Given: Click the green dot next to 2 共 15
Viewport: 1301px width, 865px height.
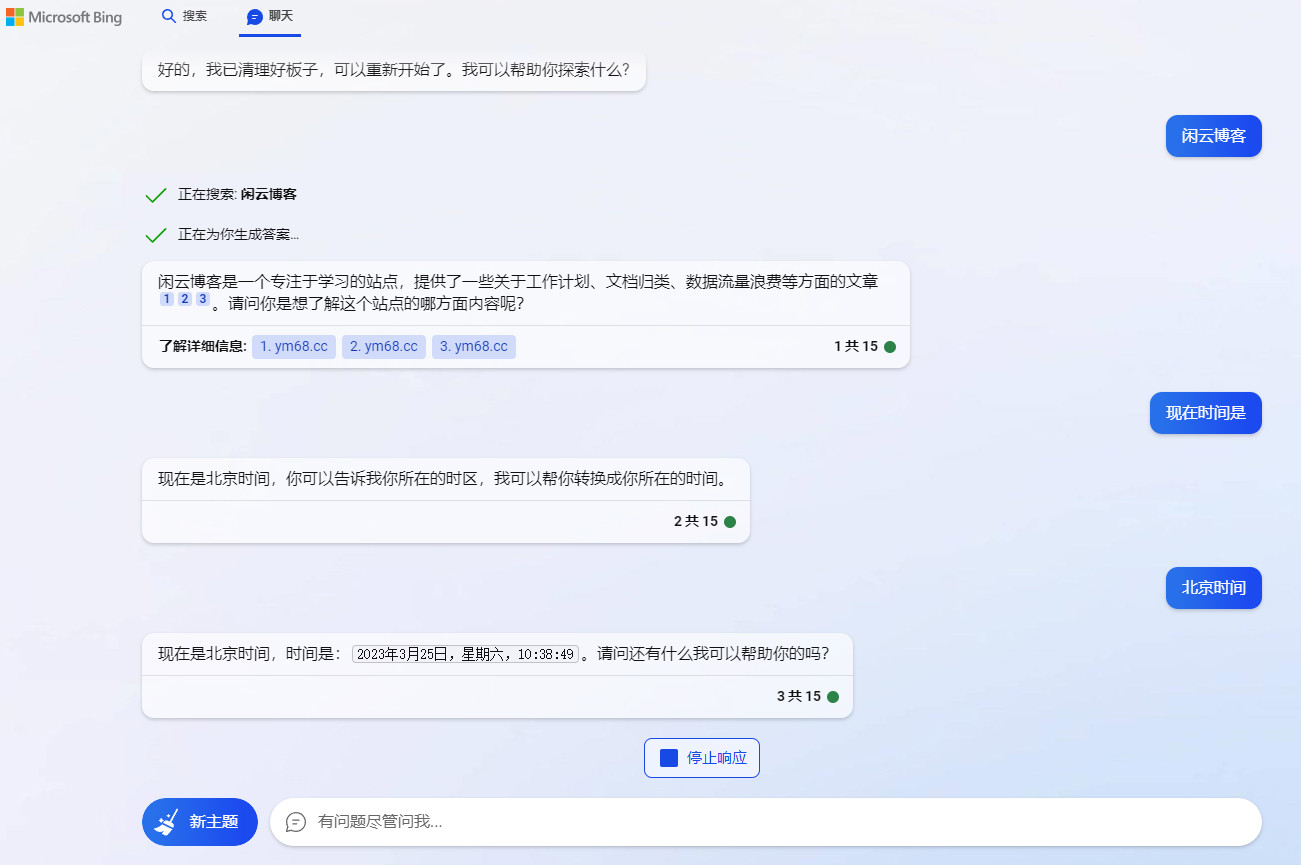Looking at the screenshot, I should pyautogui.click(x=730, y=522).
